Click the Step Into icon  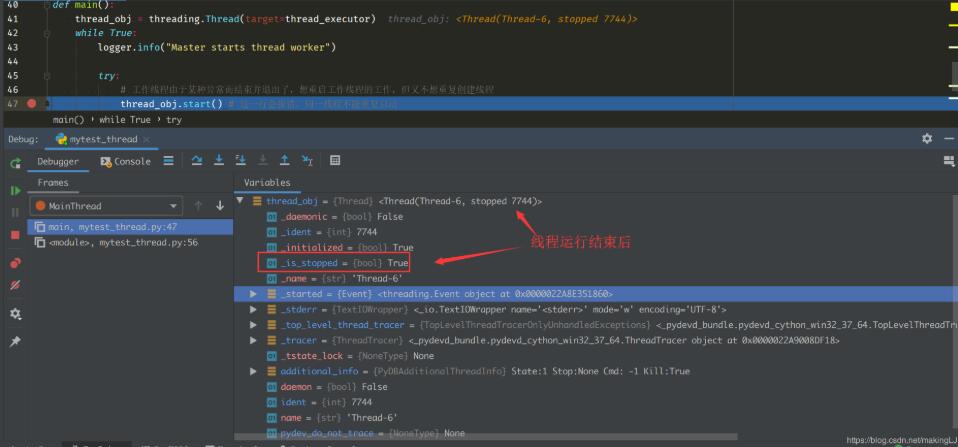(219, 161)
